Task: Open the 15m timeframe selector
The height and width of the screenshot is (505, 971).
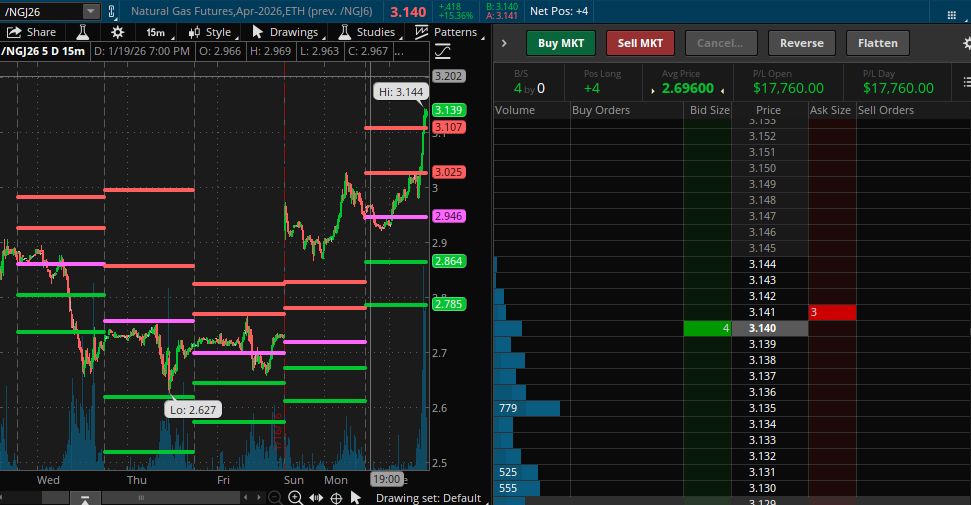Action: pyautogui.click(x=155, y=32)
